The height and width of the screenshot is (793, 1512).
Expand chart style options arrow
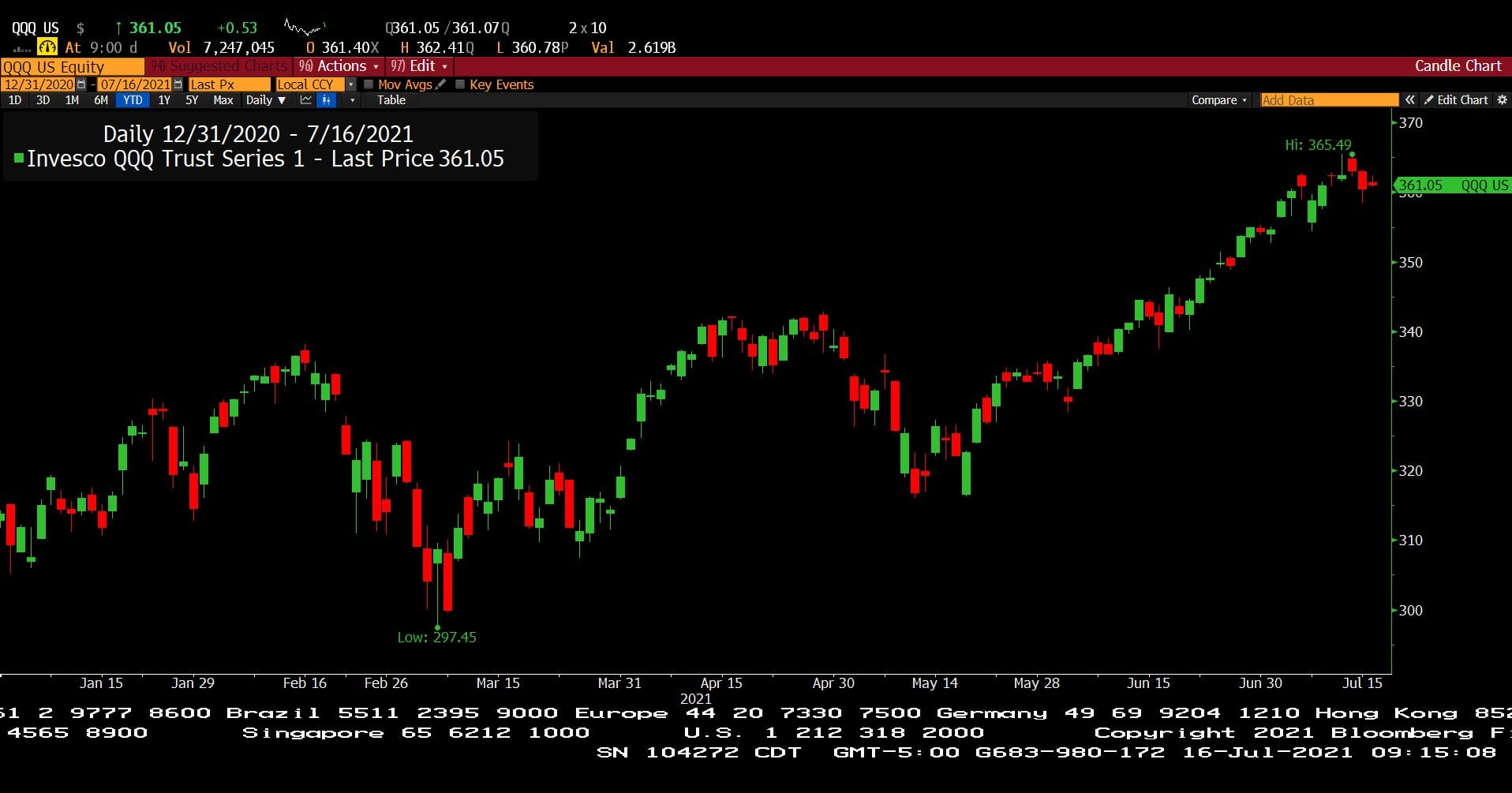click(x=352, y=100)
